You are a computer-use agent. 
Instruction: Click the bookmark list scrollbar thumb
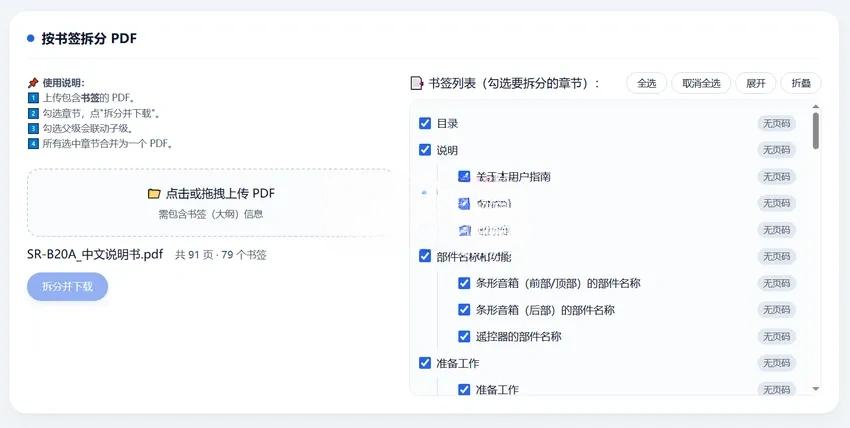click(x=816, y=130)
